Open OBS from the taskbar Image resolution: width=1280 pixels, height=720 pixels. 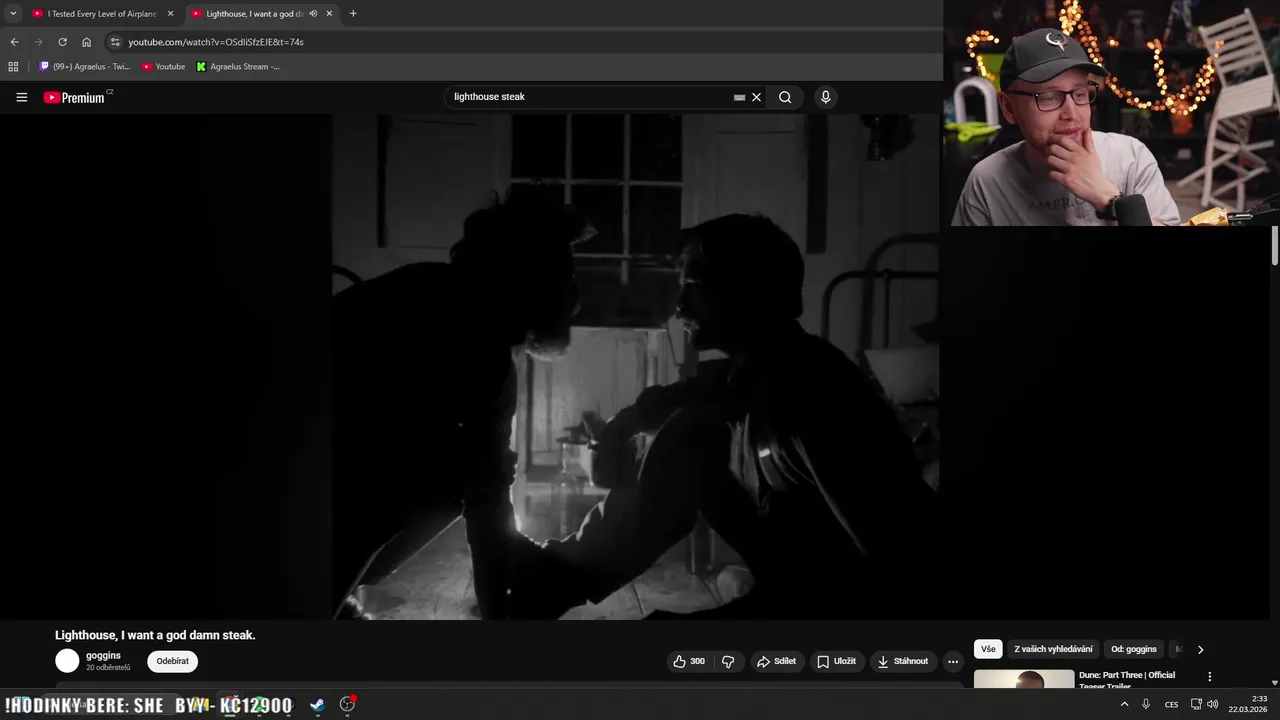coord(347,704)
